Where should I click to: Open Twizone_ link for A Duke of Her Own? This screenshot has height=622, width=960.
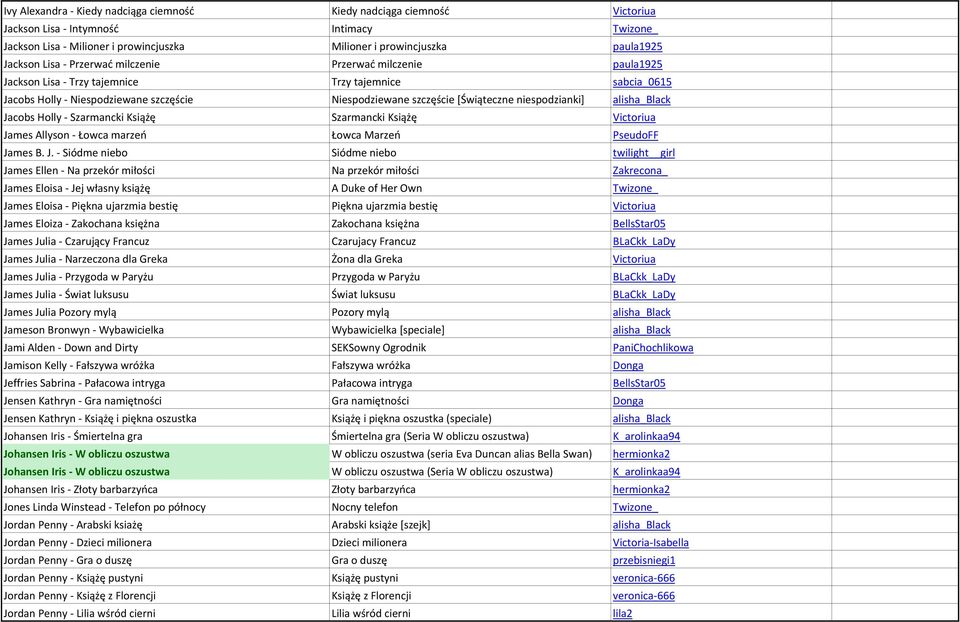coord(635,189)
